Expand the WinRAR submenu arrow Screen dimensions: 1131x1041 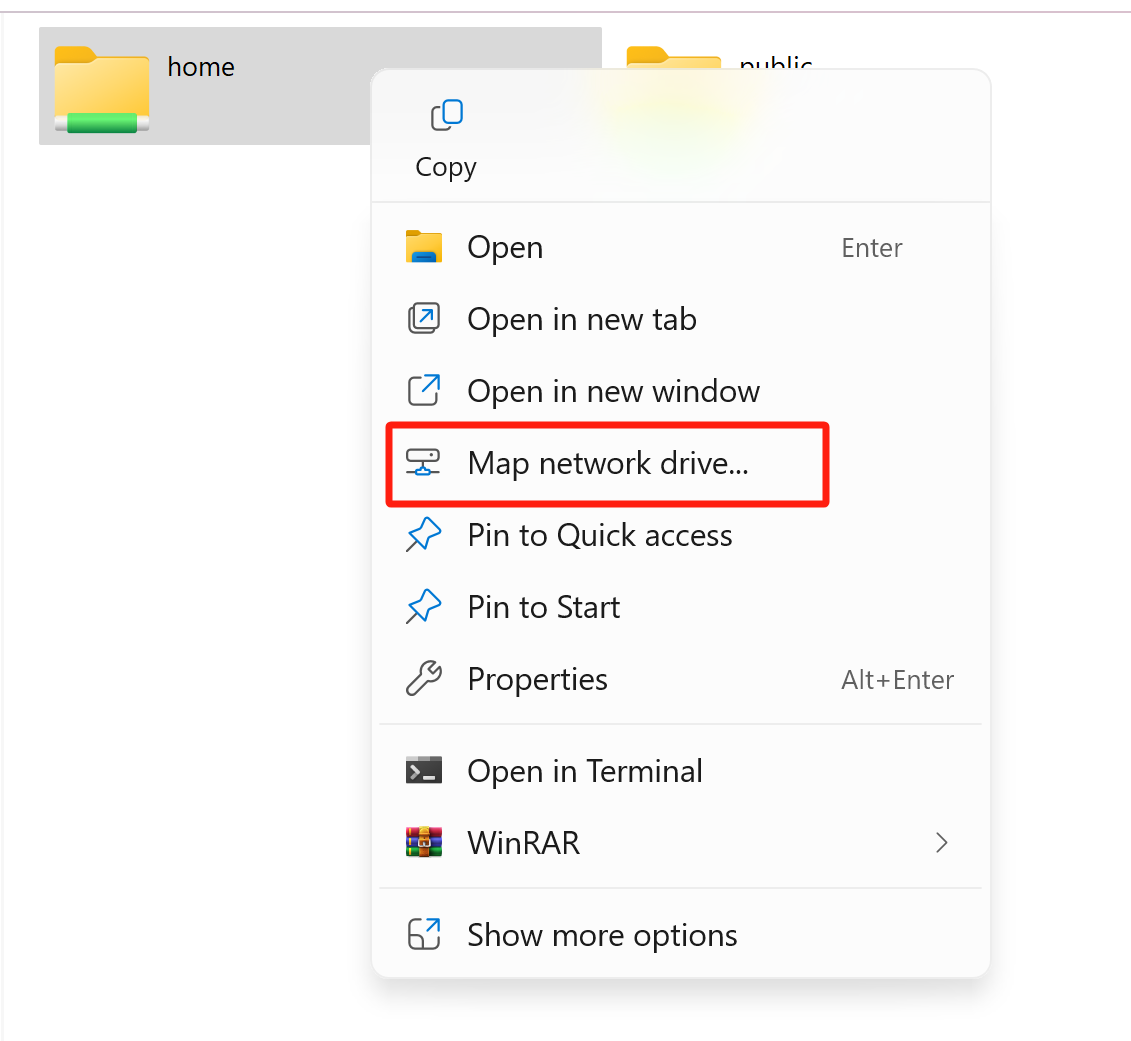[x=941, y=843]
